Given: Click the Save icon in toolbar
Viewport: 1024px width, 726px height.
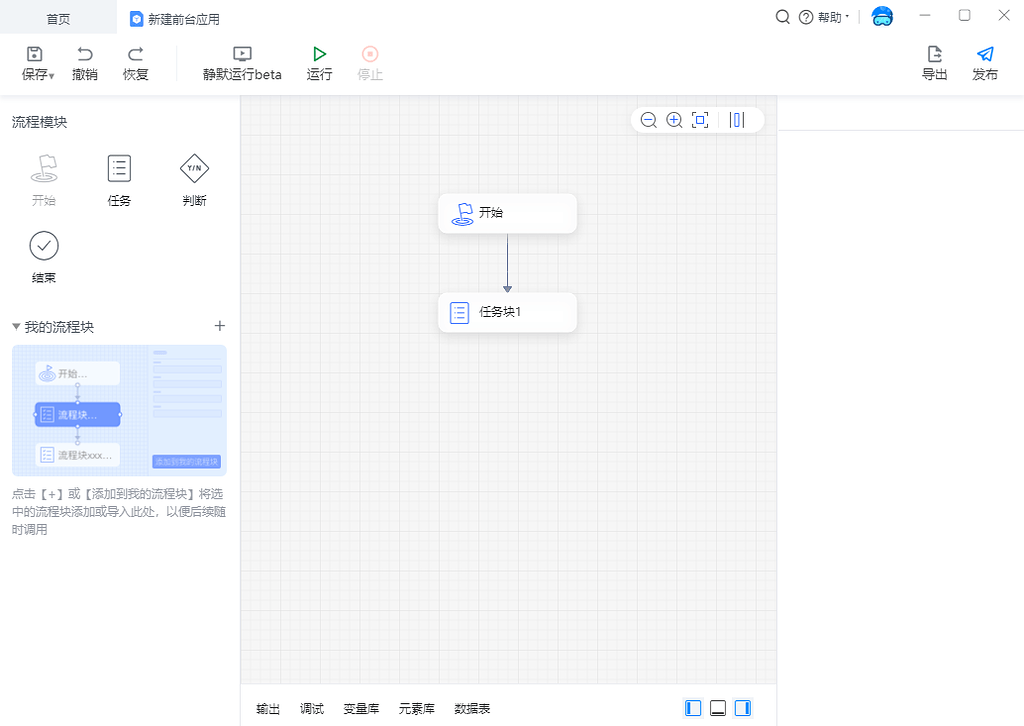Looking at the screenshot, I should 35,54.
